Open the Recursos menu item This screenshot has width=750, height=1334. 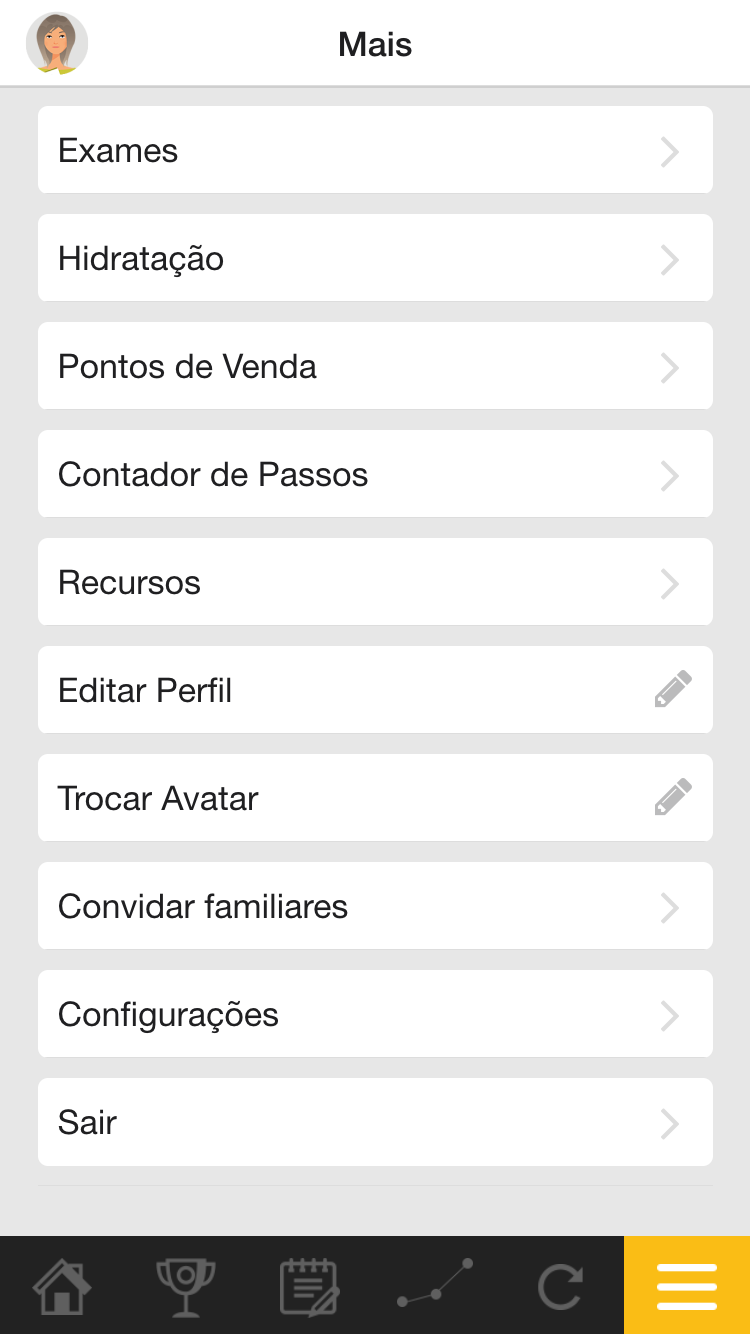pos(130,583)
